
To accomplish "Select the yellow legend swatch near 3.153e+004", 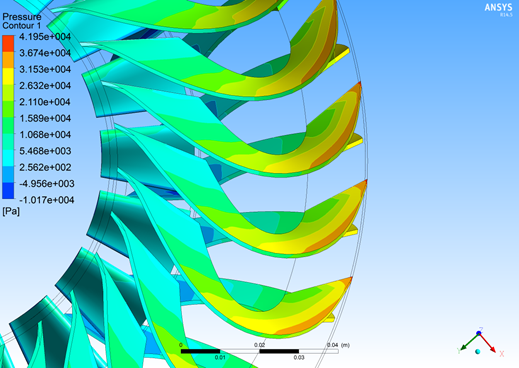I will click(8, 76).
